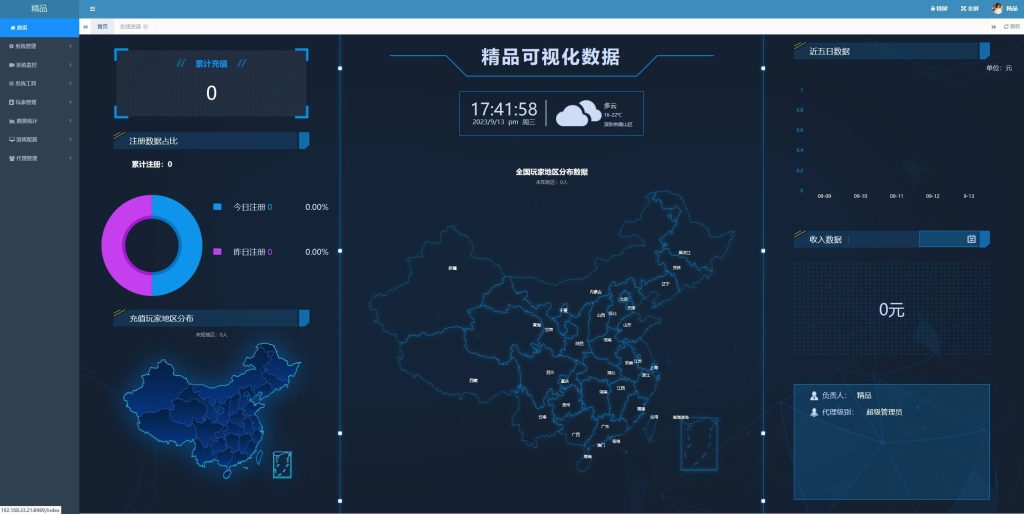Click the 负责人 精品 line
Image resolution: width=1024 pixels, height=514 pixels.
[840, 395]
